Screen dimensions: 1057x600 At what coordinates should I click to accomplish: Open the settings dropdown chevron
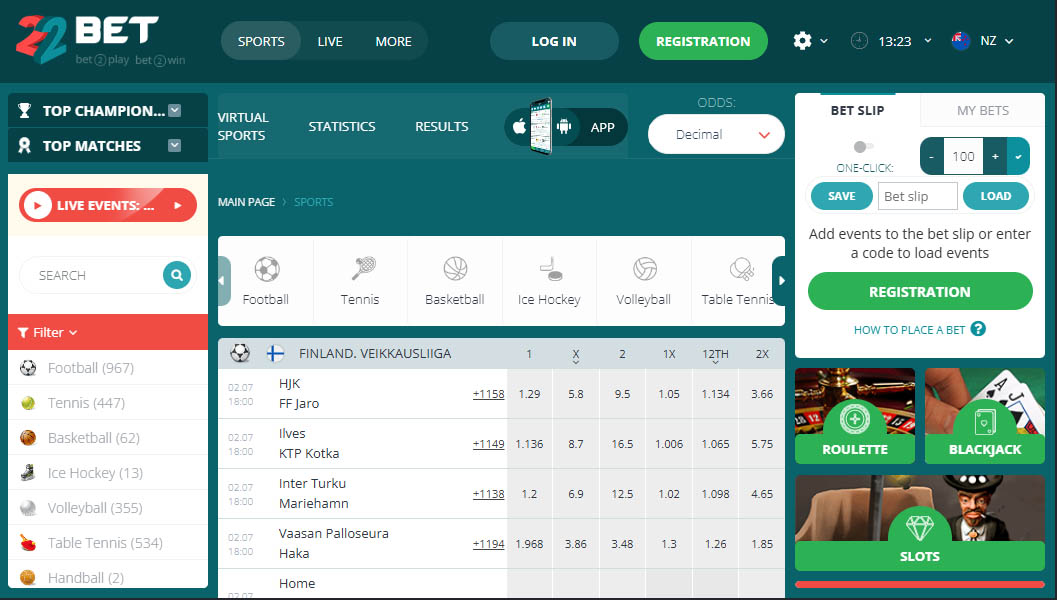pyautogui.click(x=824, y=41)
